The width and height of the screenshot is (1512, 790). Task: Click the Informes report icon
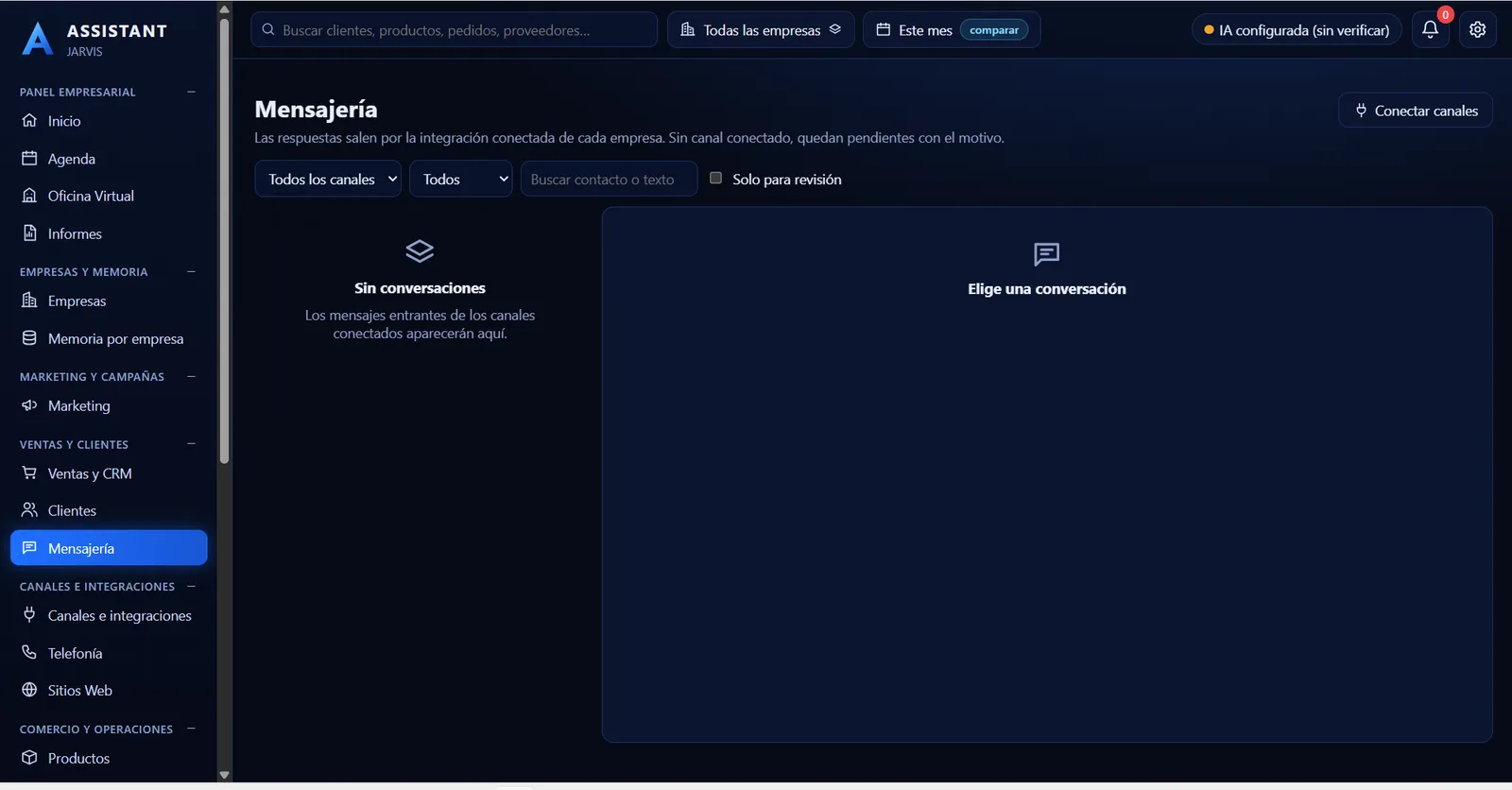coord(29,232)
